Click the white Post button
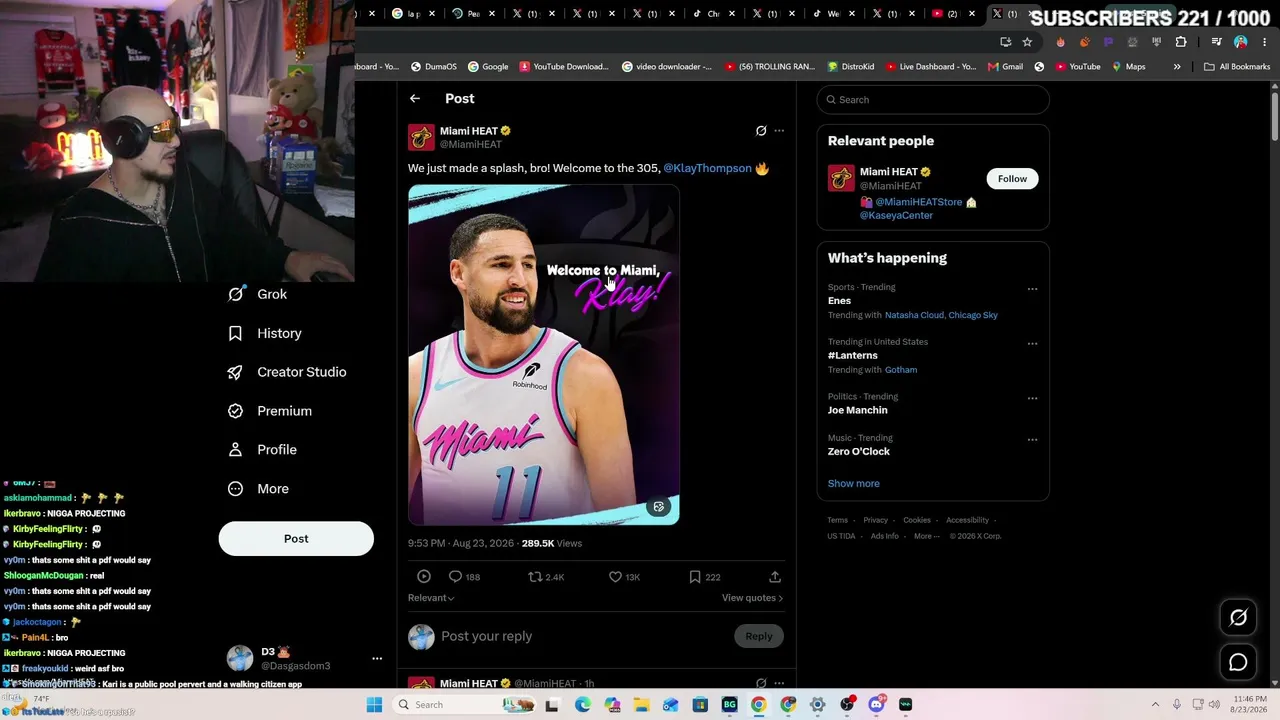Image resolution: width=1280 pixels, height=720 pixels. click(296, 538)
